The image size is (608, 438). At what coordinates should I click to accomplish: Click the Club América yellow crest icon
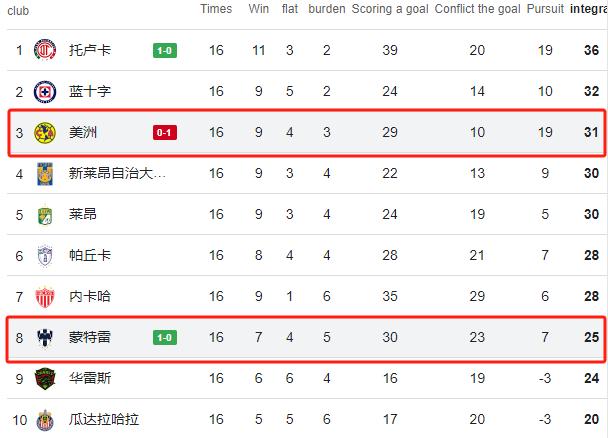pyautogui.click(x=45, y=133)
